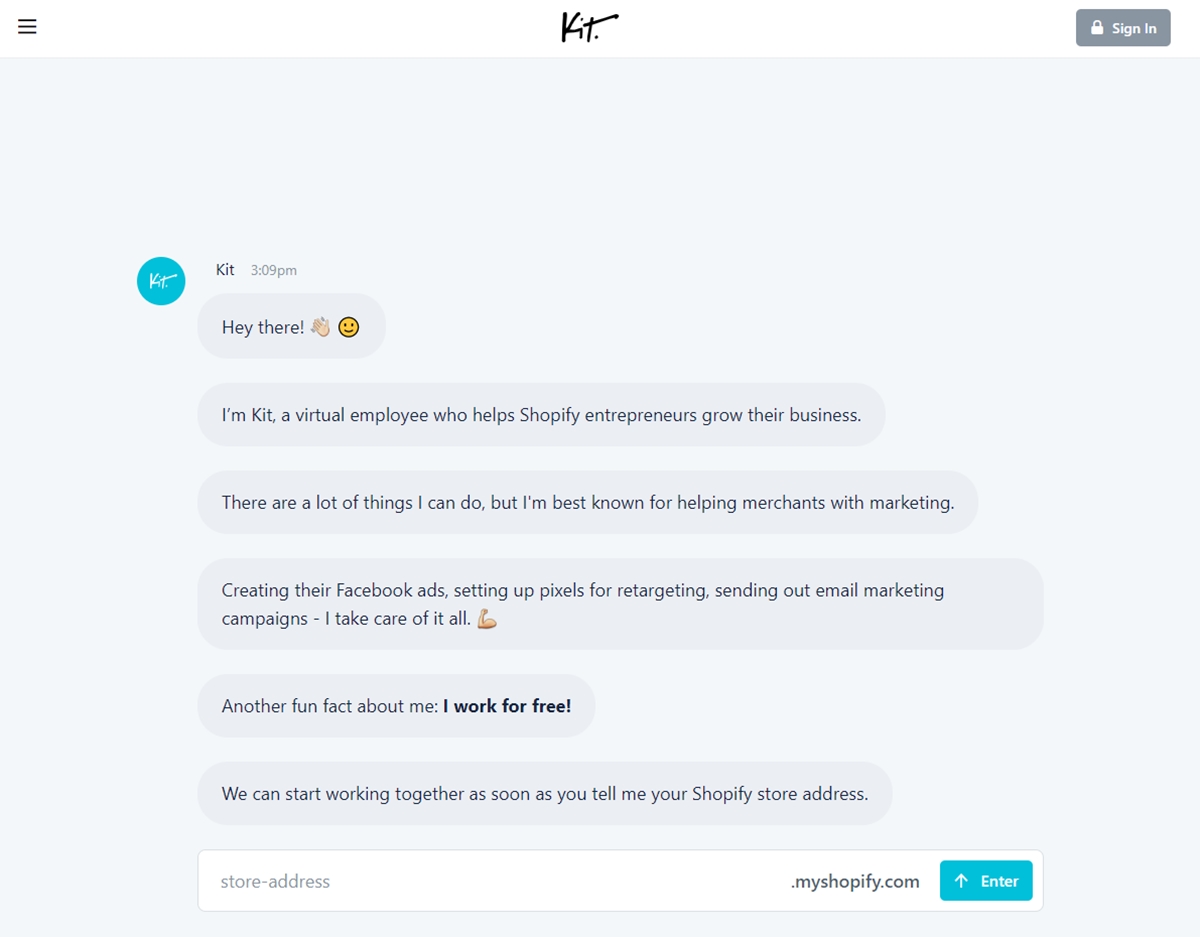This screenshot has height=937, width=1200.
Task: Click the Kit sender name label
Action: point(225,270)
